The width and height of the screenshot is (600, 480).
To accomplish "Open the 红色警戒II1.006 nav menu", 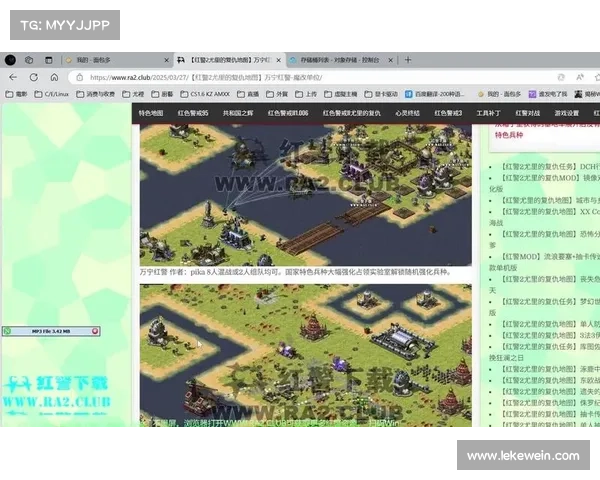I will [288, 113].
